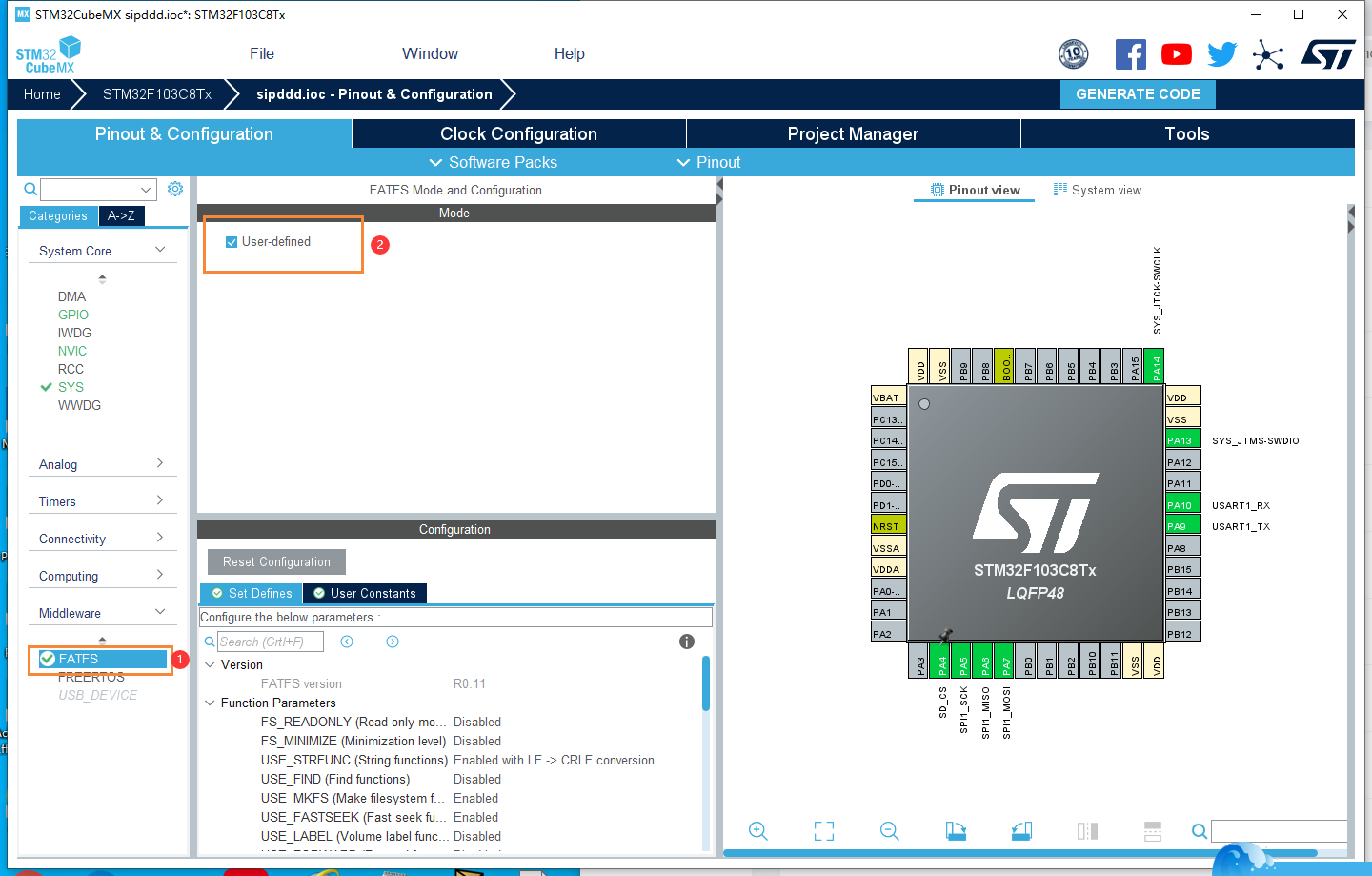Open the Window menu
The image size is (1372, 876).
(x=430, y=53)
